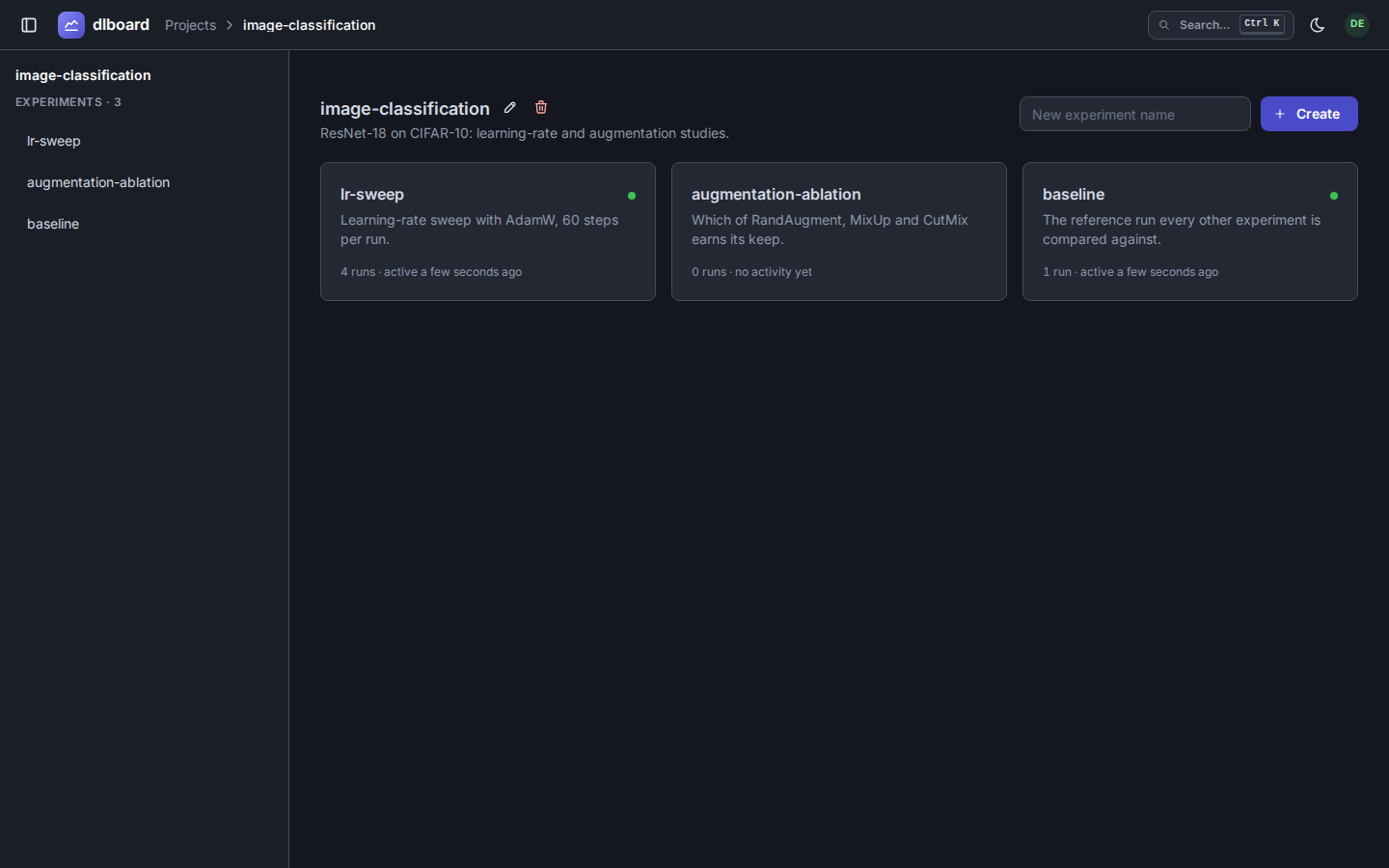Click '1 run · active a few seconds ago'
The image size is (1389, 868).
click(x=1130, y=272)
